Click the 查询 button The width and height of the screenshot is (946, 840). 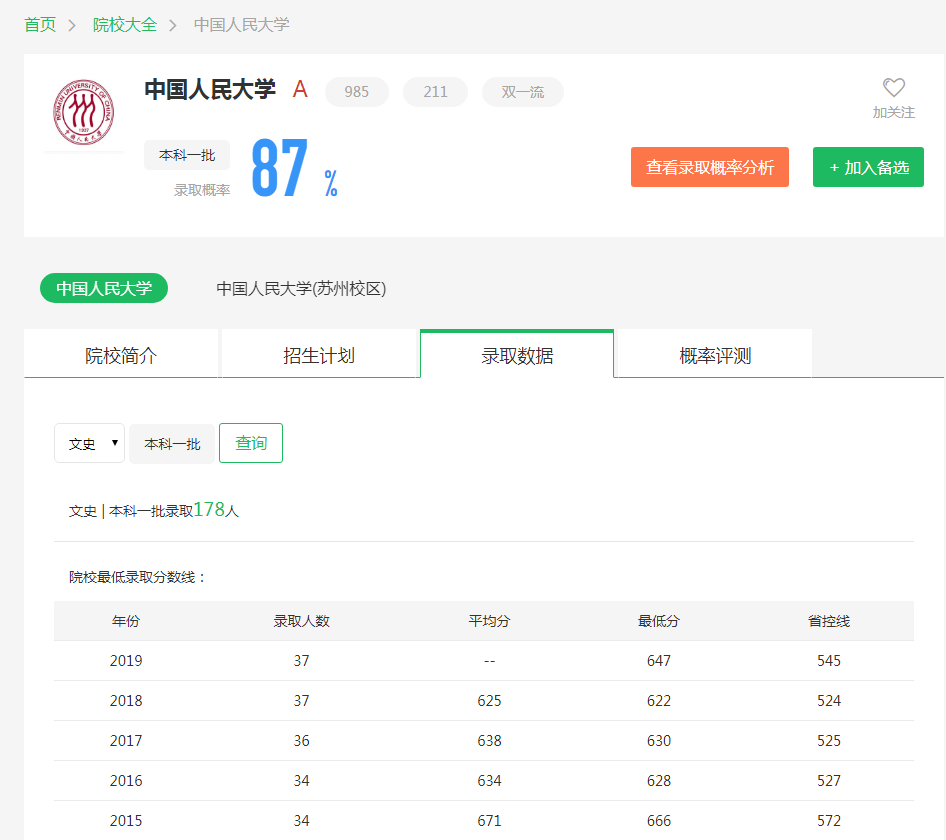(x=251, y=443)
